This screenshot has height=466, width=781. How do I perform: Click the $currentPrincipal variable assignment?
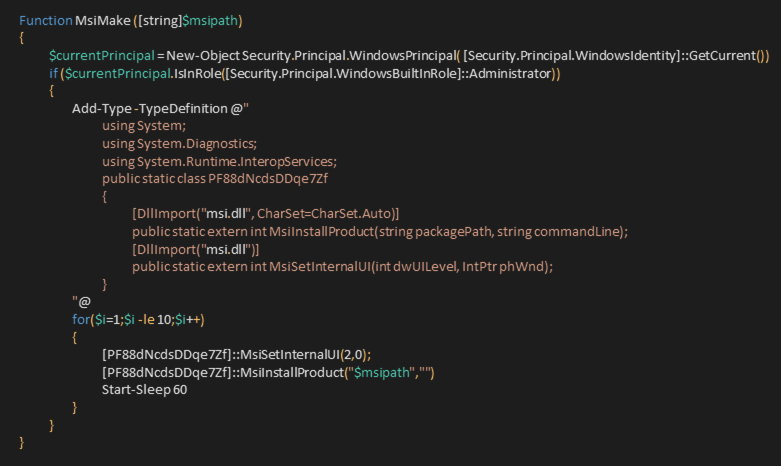click(102, 56)
